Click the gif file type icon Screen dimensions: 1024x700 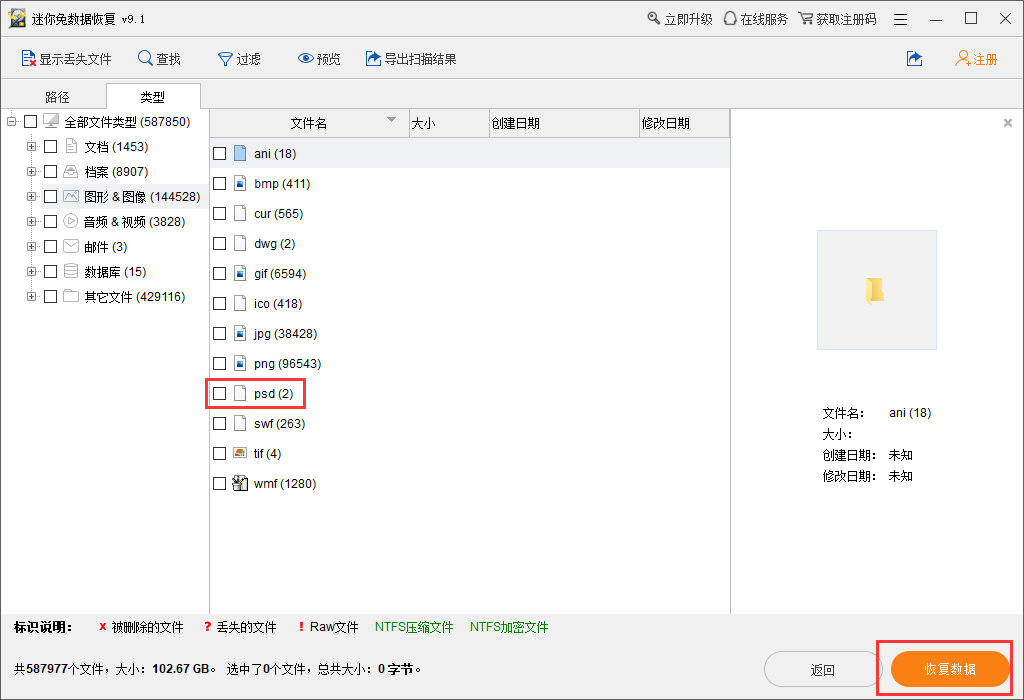[x=240, y=274]
